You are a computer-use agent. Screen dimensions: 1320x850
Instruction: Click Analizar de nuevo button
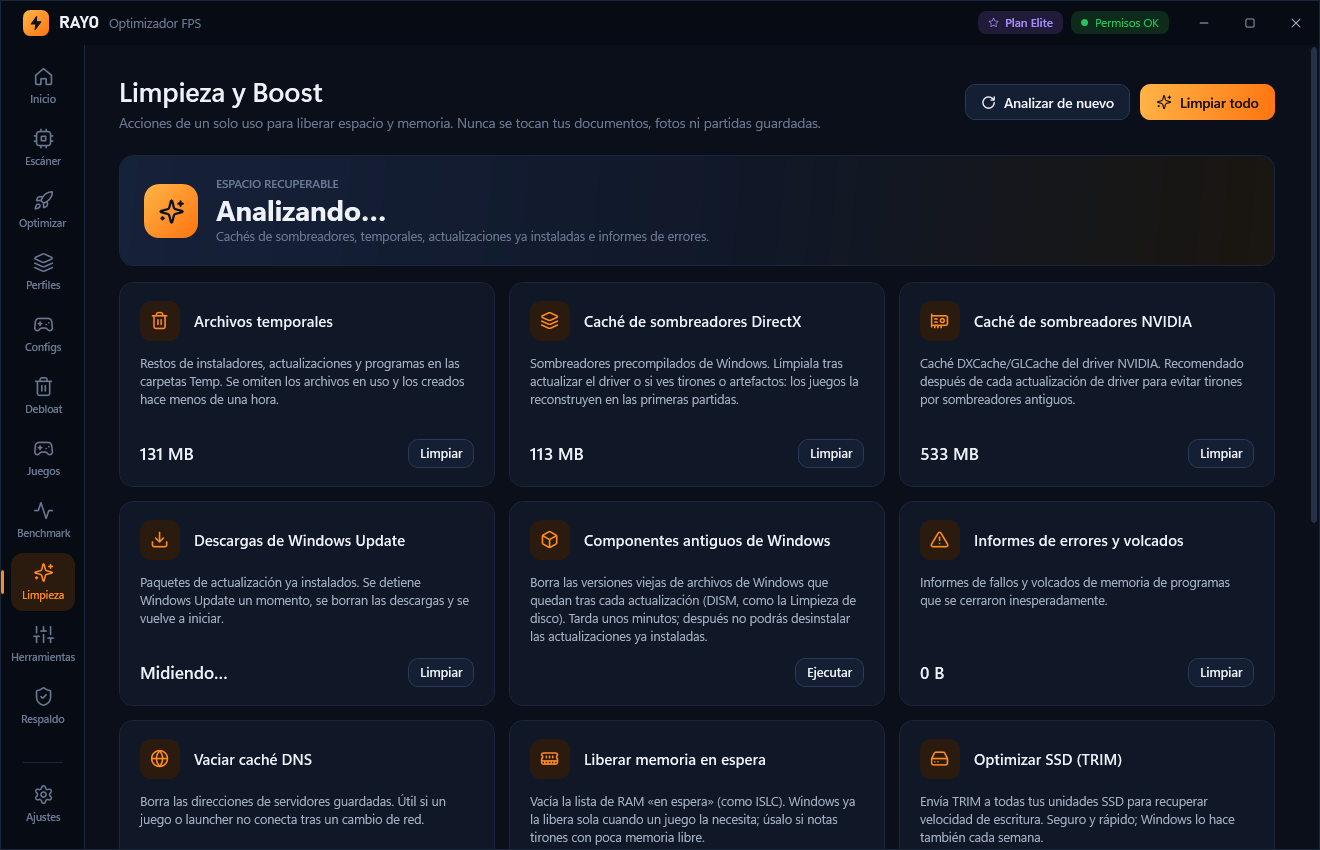pyautogui.click(x=1047, y=102)
